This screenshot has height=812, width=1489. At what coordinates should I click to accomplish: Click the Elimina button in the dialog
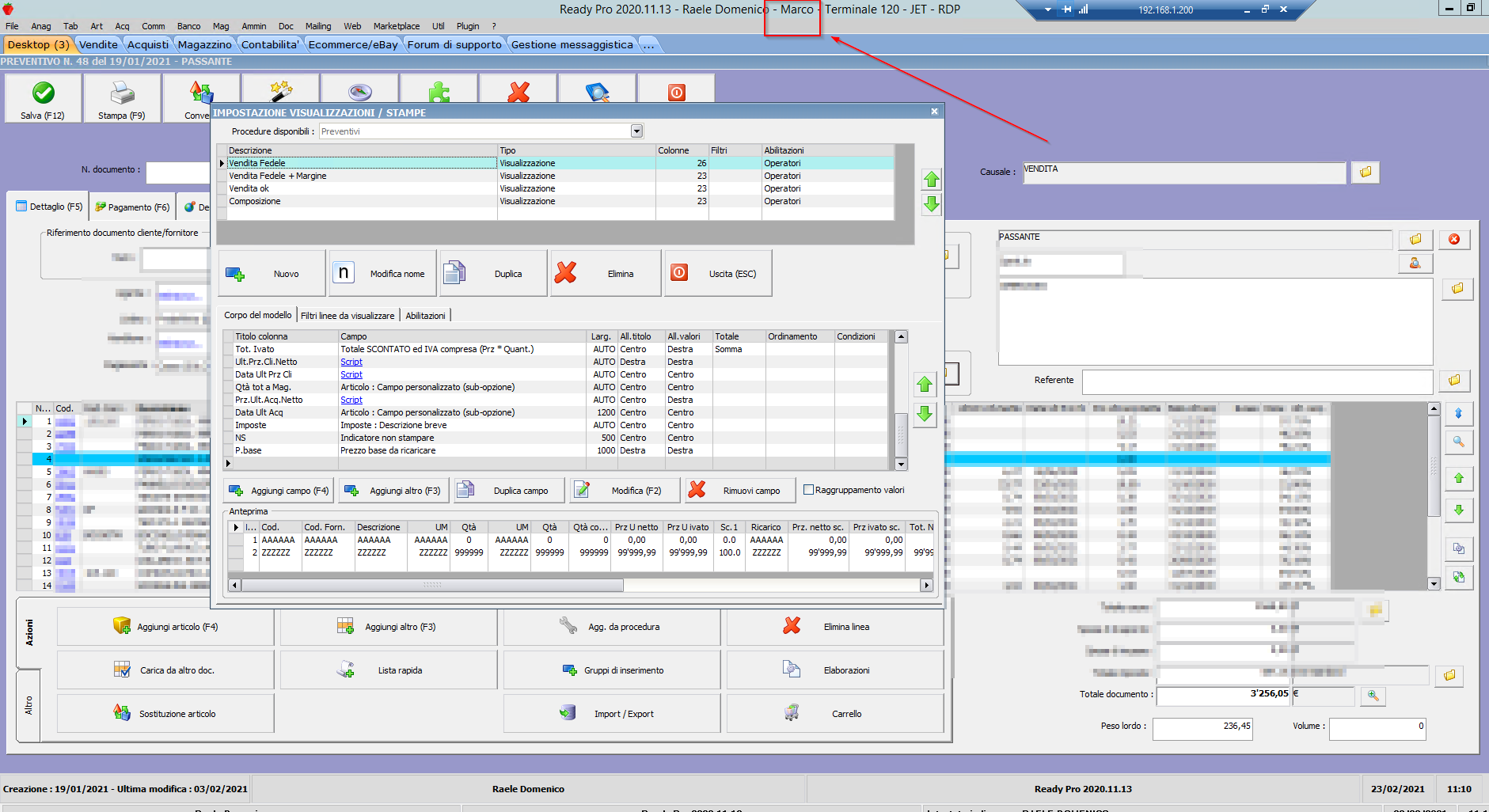point(606,274)
